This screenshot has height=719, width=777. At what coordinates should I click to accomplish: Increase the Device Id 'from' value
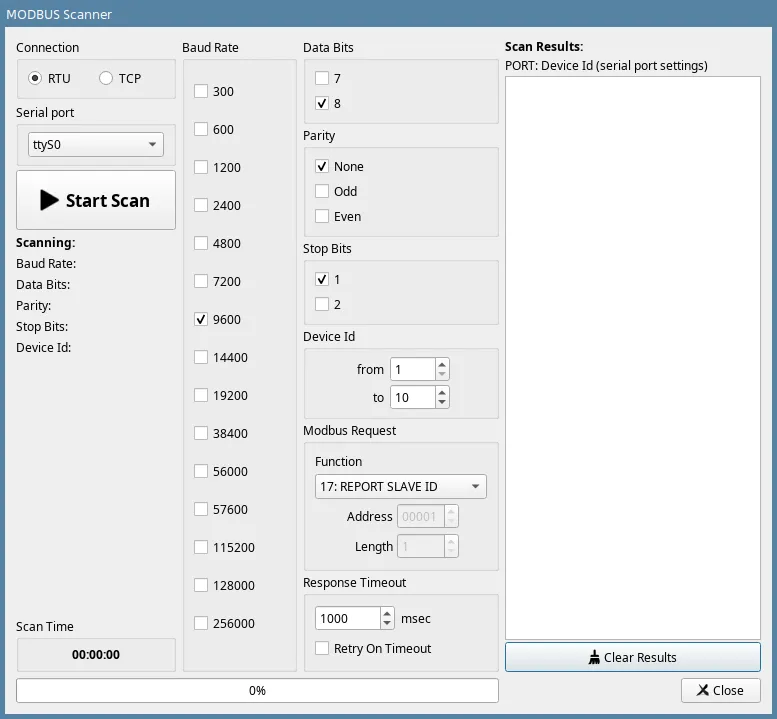(x=442, y=364)
